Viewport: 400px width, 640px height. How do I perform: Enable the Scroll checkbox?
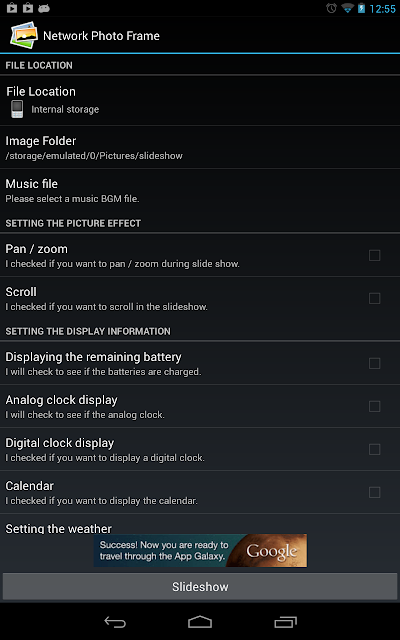pyautogui.click(x=374, y=298)
